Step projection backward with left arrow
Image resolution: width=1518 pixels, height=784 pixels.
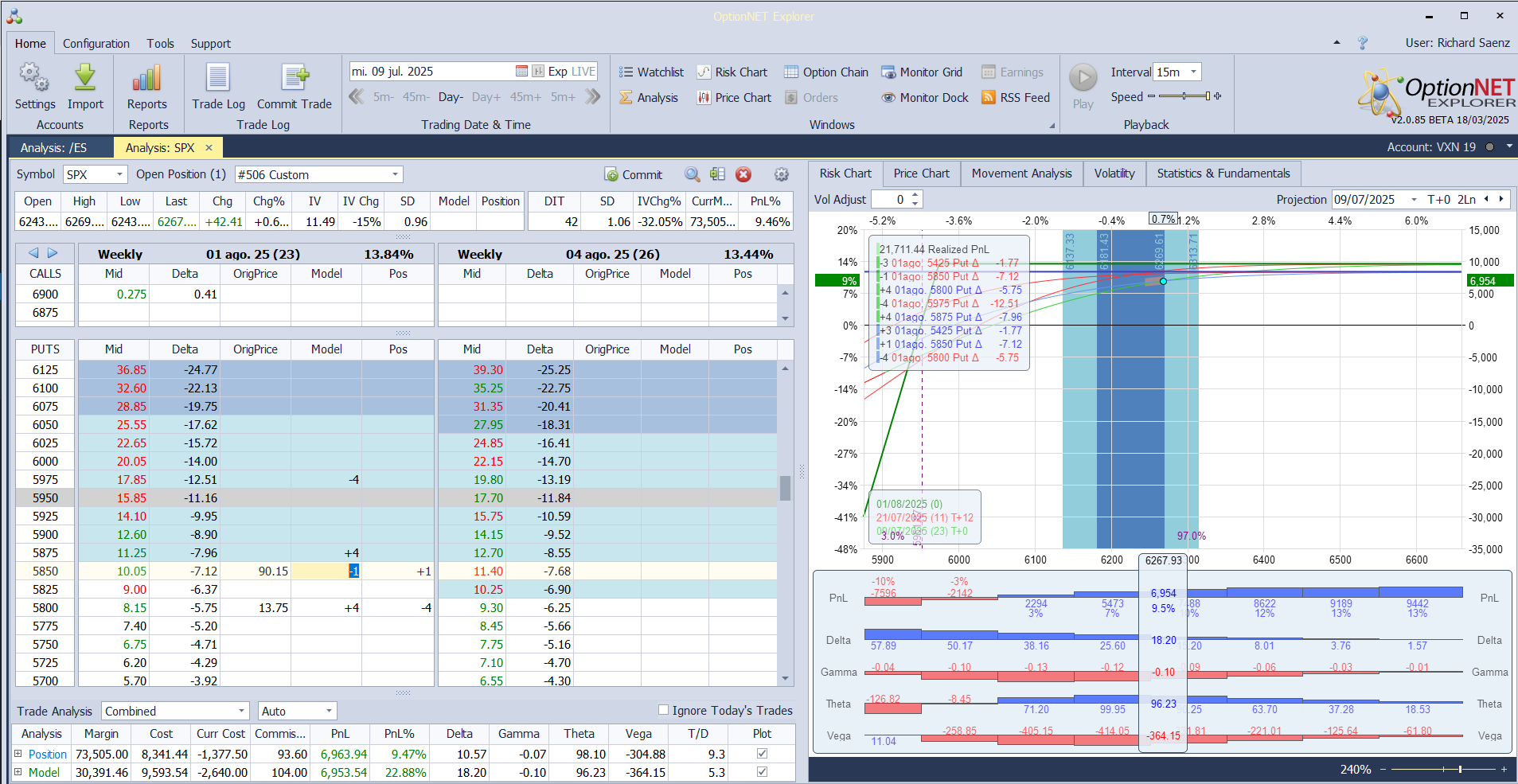(x=1486, y=199)
